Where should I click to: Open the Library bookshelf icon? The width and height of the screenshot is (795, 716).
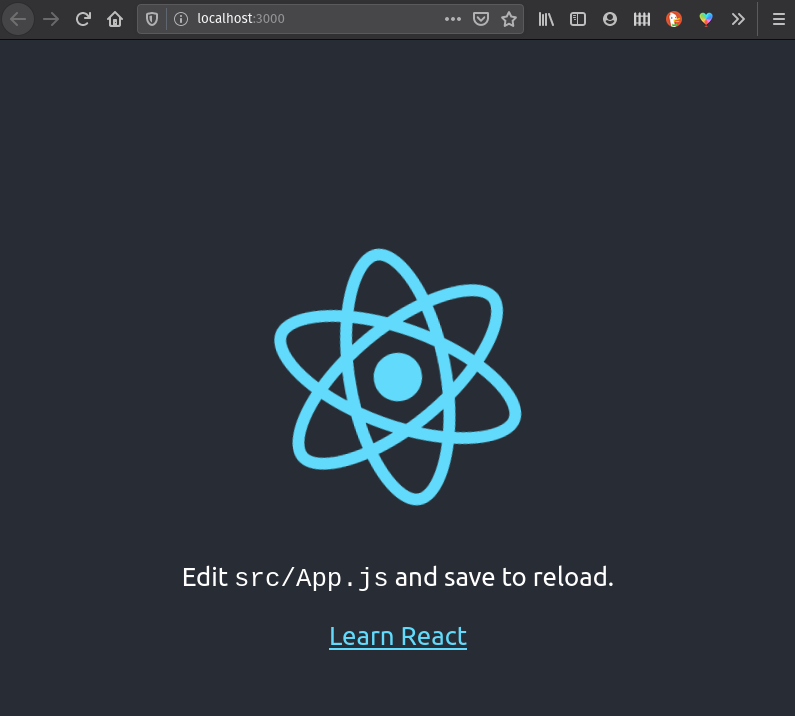point(546,19)
